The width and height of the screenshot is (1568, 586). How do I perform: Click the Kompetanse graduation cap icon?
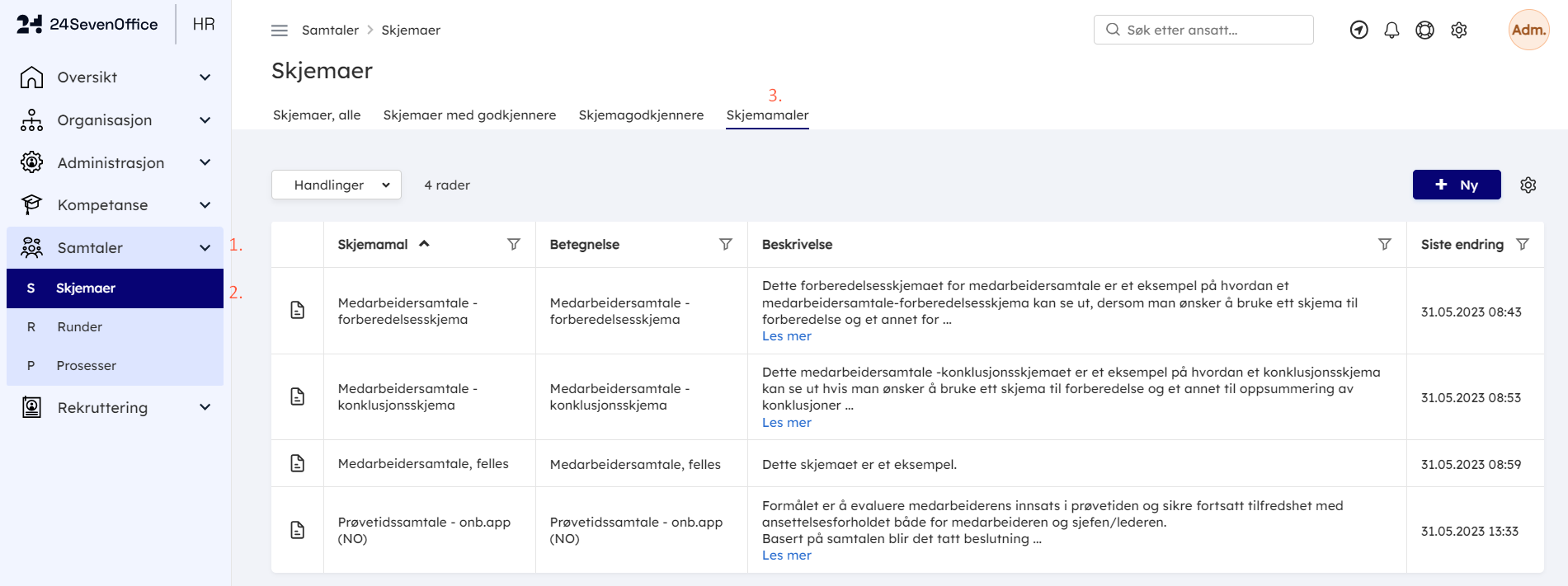(x=31, y=204)
